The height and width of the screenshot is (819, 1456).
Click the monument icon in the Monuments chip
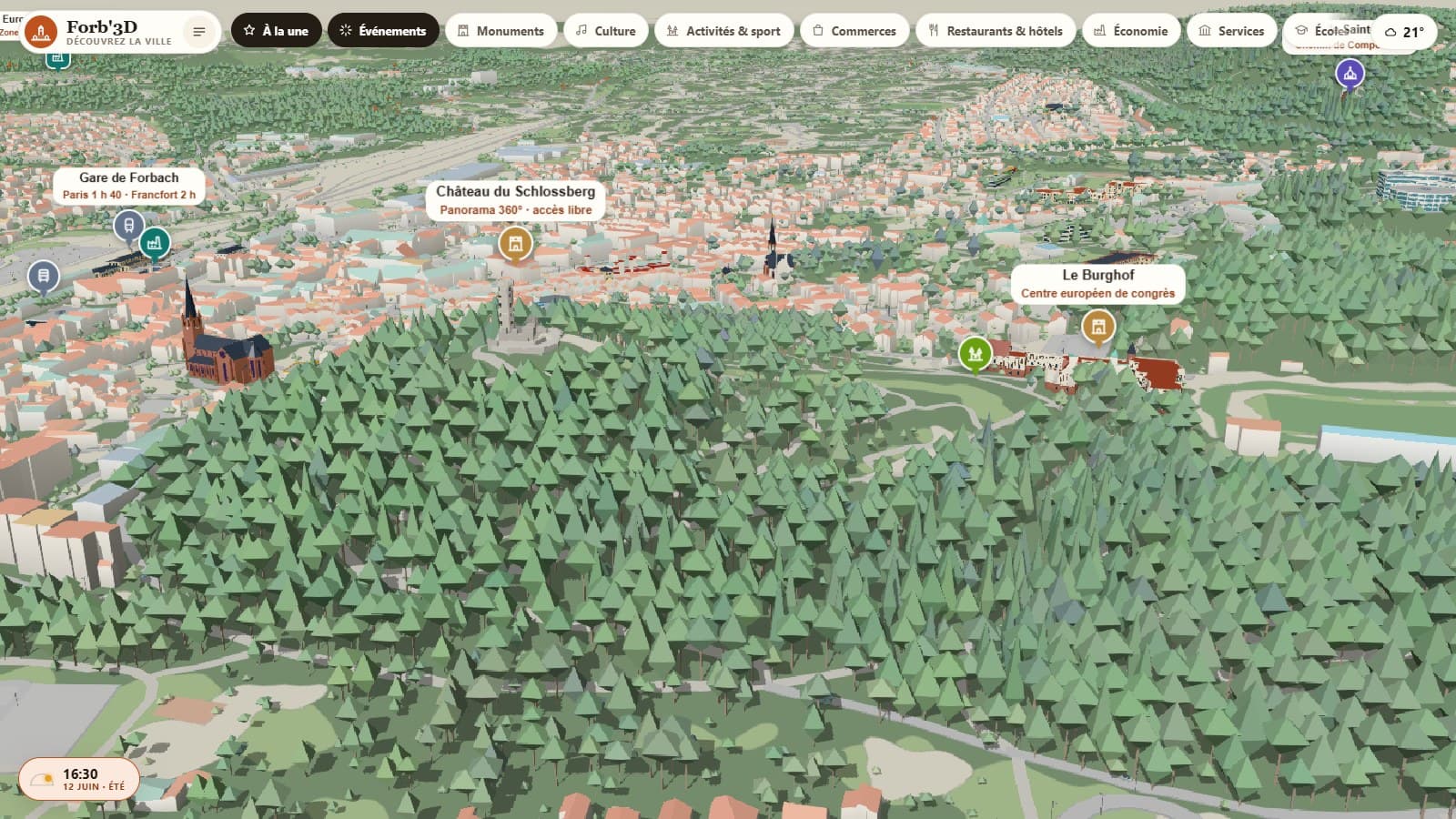463,30
